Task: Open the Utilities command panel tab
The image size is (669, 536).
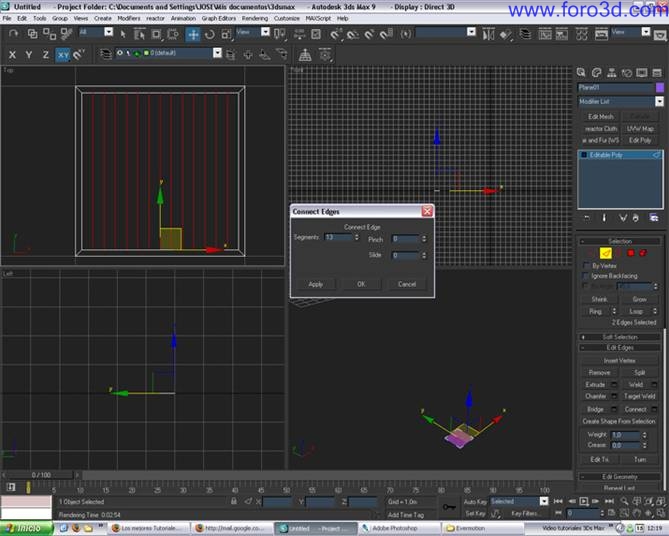Action: click(x=657, y=73)
